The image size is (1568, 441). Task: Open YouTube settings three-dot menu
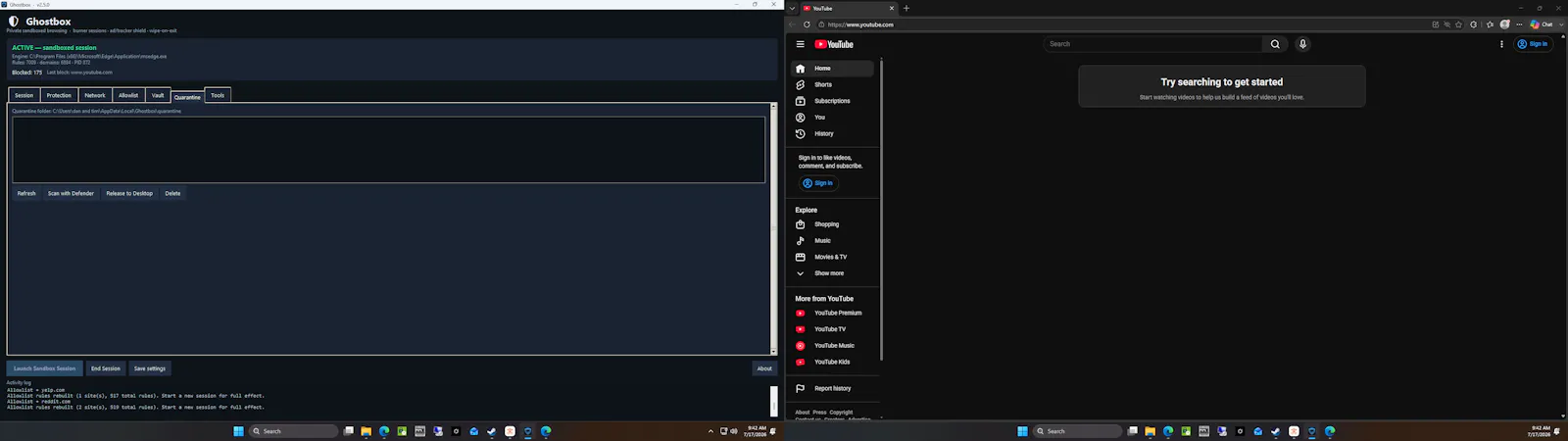pos(1501,44)
